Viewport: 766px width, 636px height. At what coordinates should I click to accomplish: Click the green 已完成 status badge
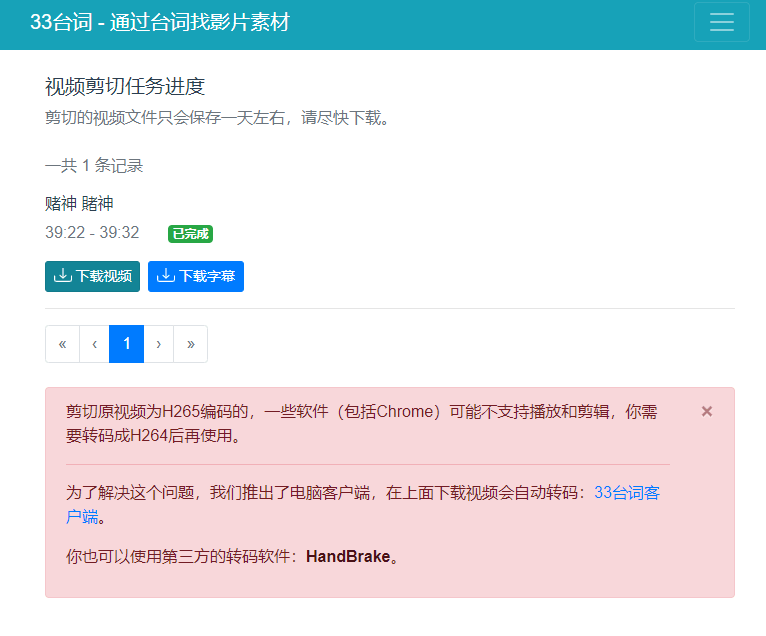[x=190, y=234]
